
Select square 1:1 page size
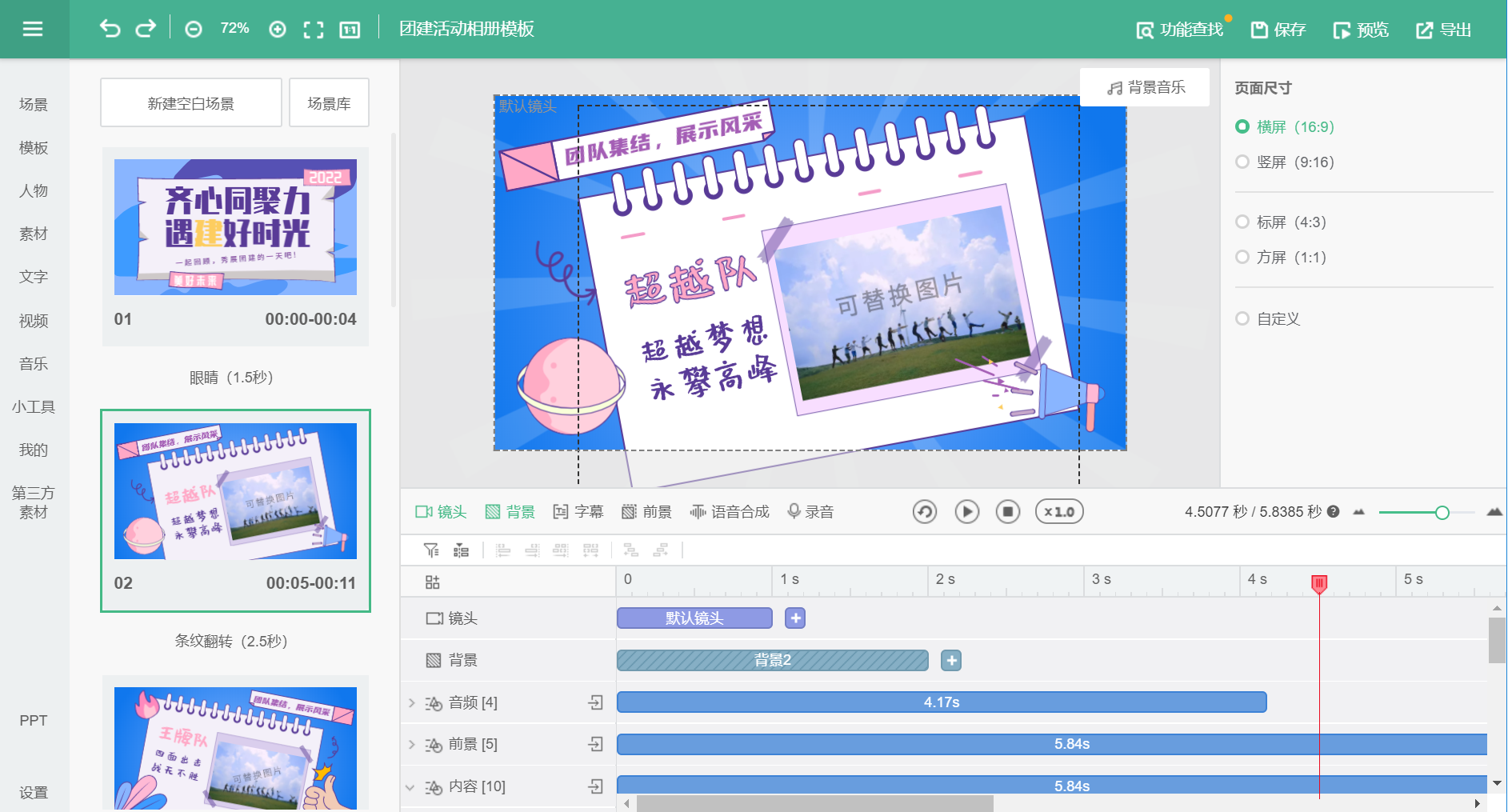1281,257
